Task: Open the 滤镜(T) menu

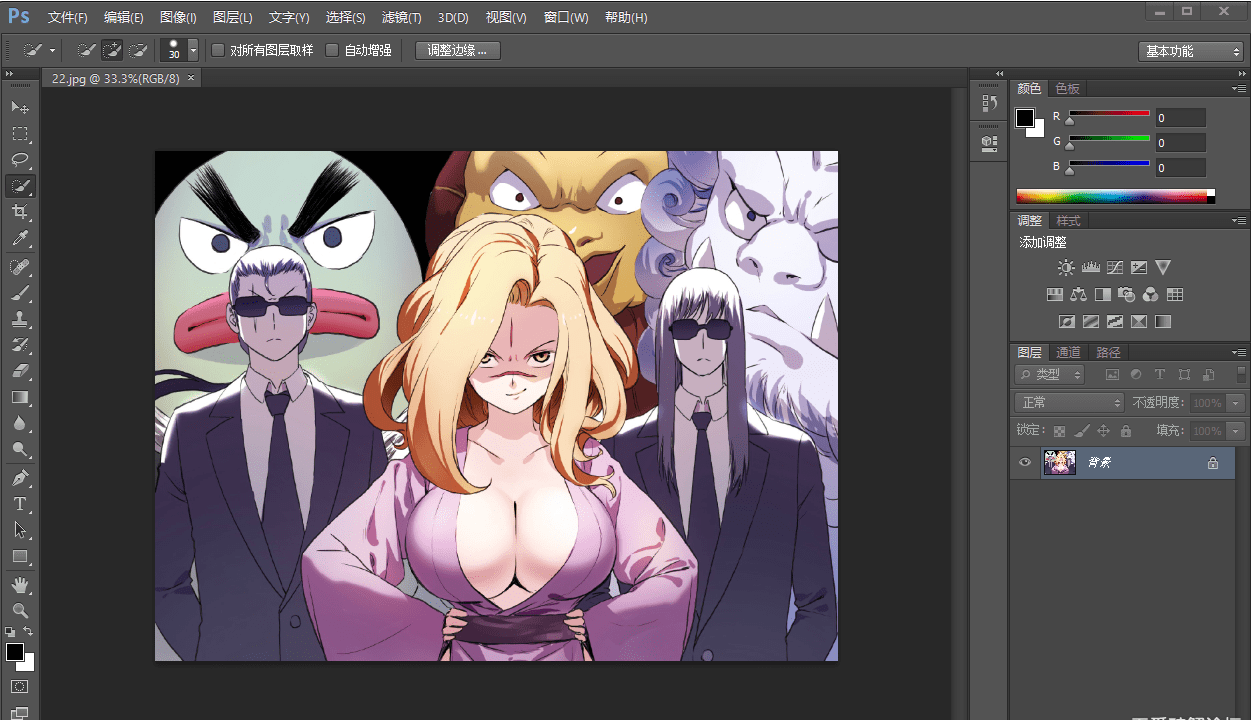Action: (402, 18)
